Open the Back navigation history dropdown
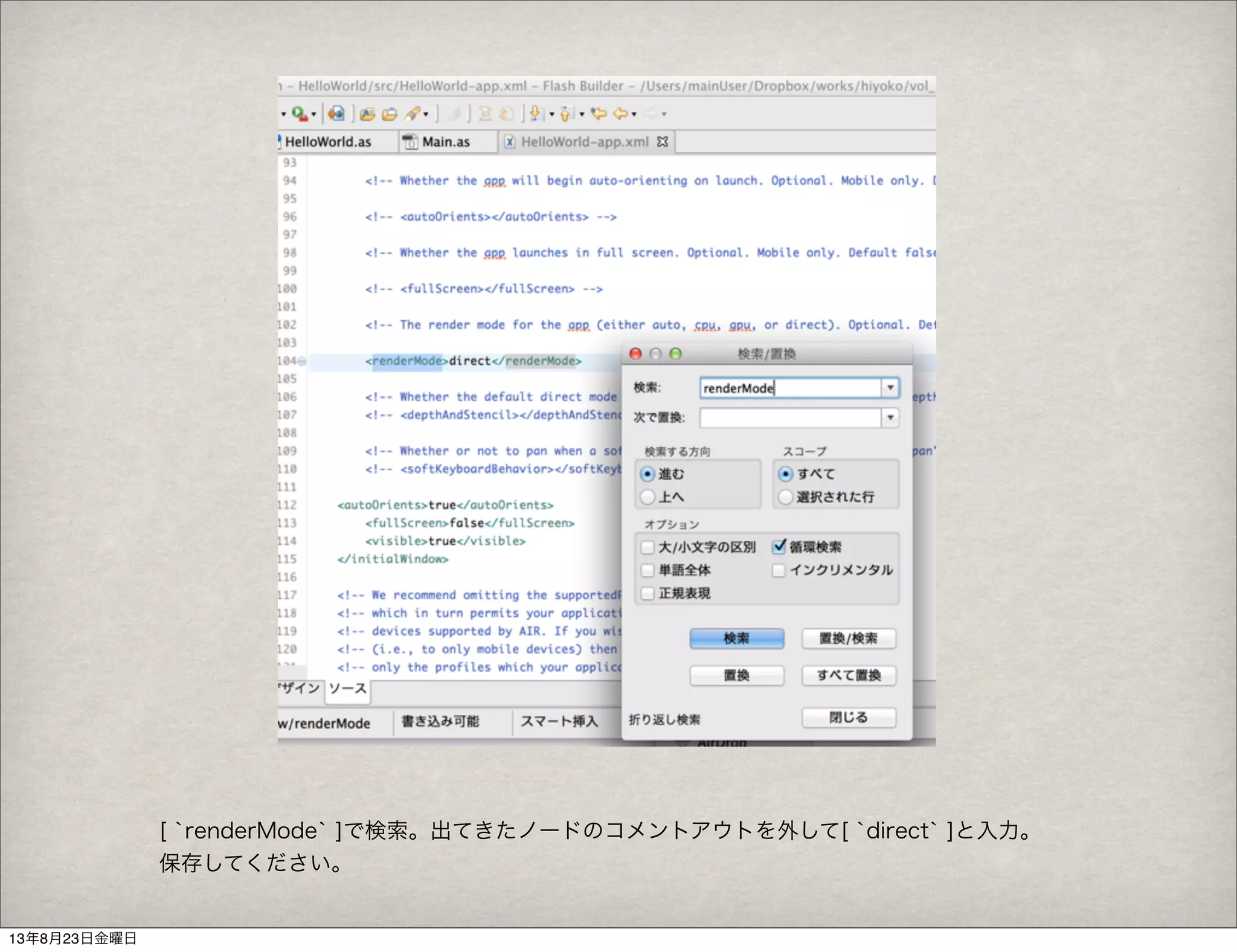Viewport: 1237px width, 952px height. (634, 114)
